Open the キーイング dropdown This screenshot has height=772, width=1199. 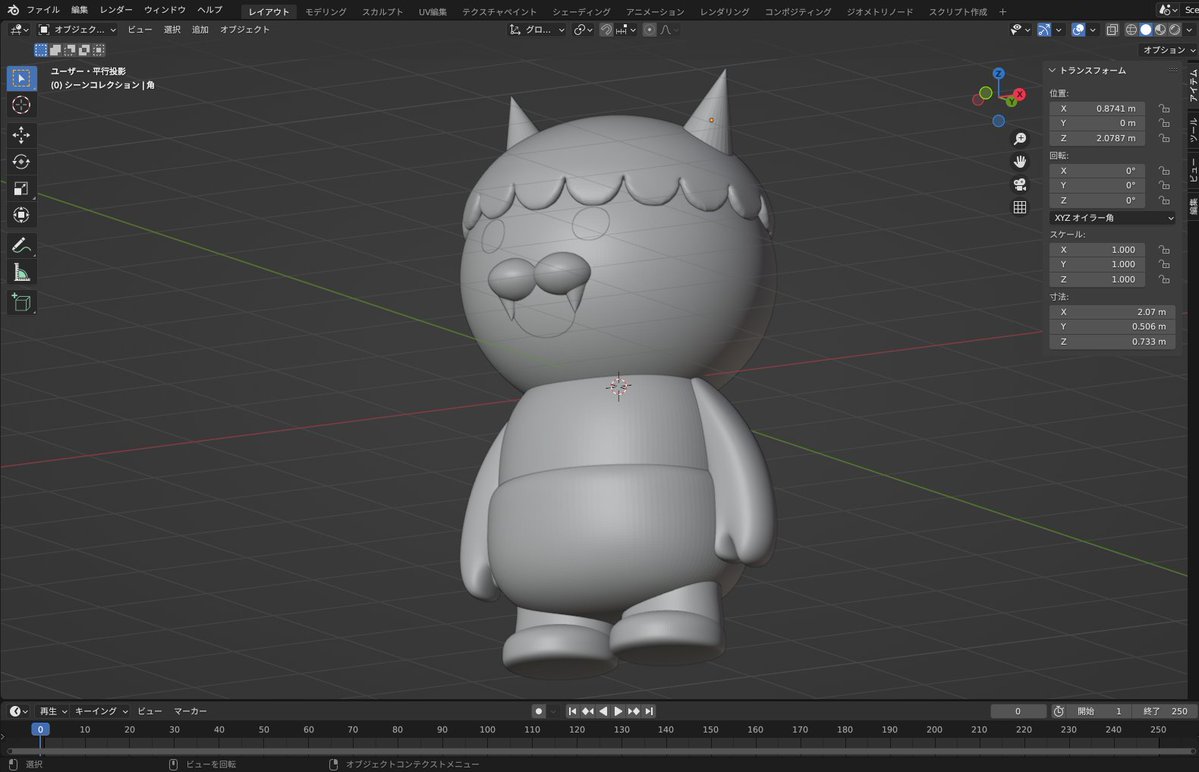pyautogui.click(x=101, y=711)
